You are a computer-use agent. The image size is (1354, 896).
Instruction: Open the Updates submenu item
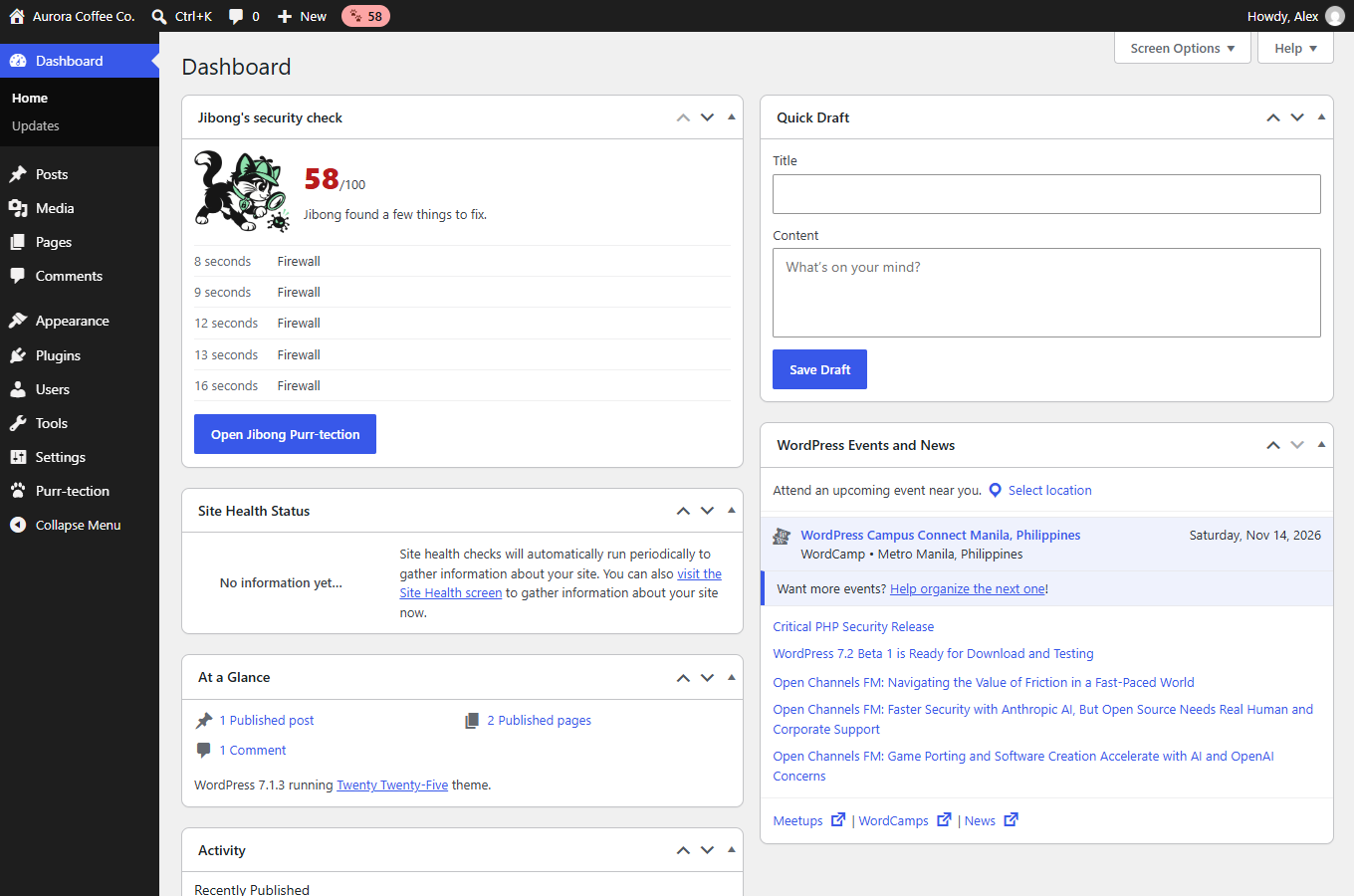pyautogui.click(x=36, y=126)
